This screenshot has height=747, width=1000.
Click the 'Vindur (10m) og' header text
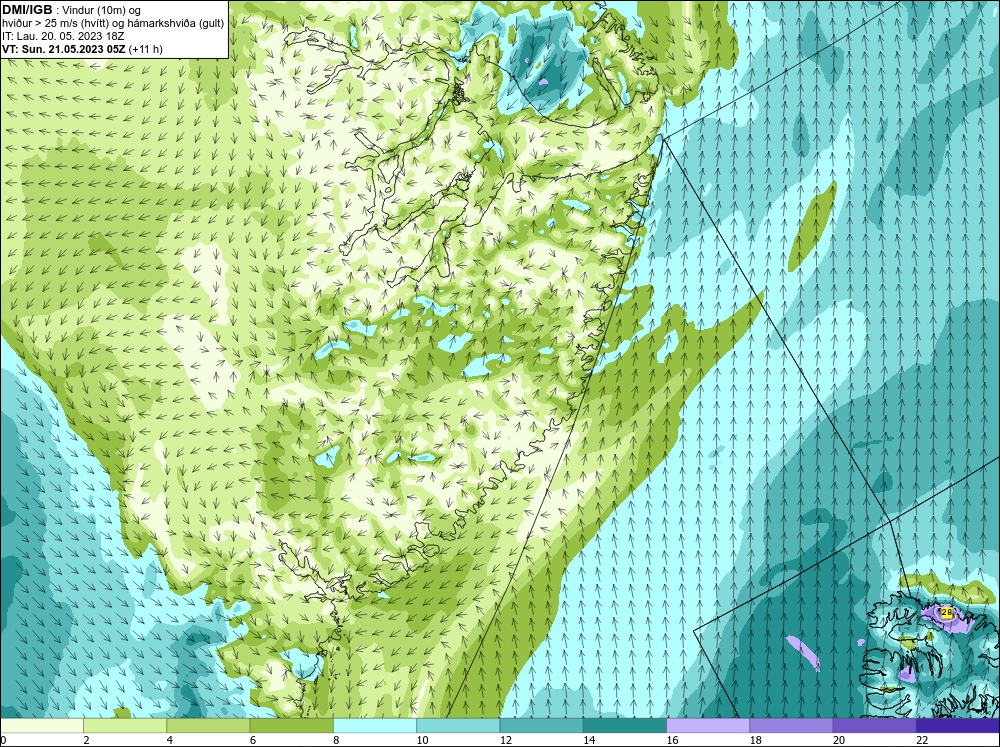tap(101, 10)
